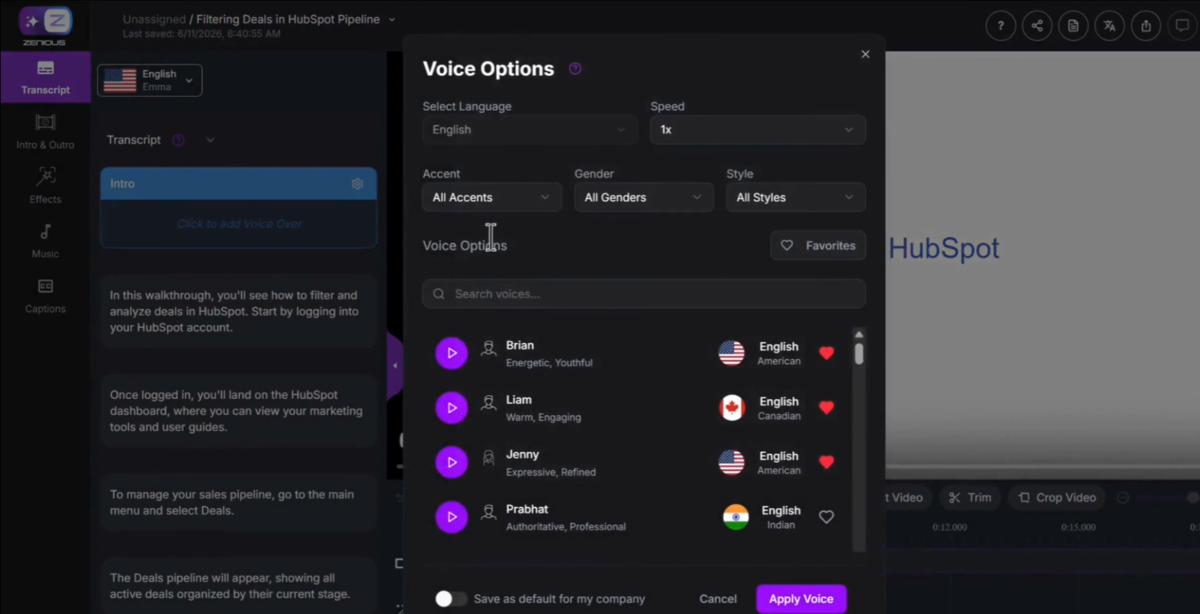Click to add Voice Over placeholder

pos(239,224)
